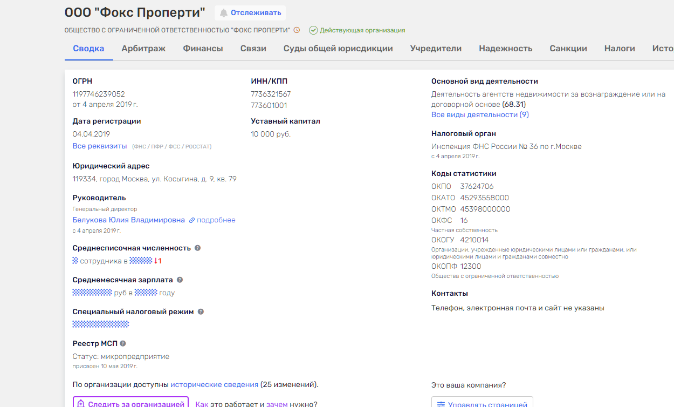Click the clock icon after full company name
This screenshot has width=674, height=407.
pyautogui.click(x=297, y=30)
